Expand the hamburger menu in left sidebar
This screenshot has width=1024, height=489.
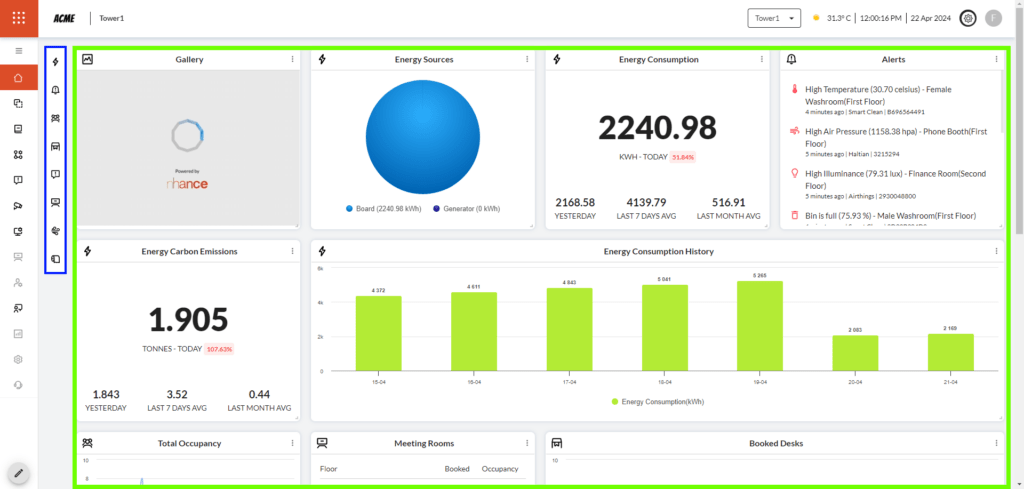coord(18,50)
